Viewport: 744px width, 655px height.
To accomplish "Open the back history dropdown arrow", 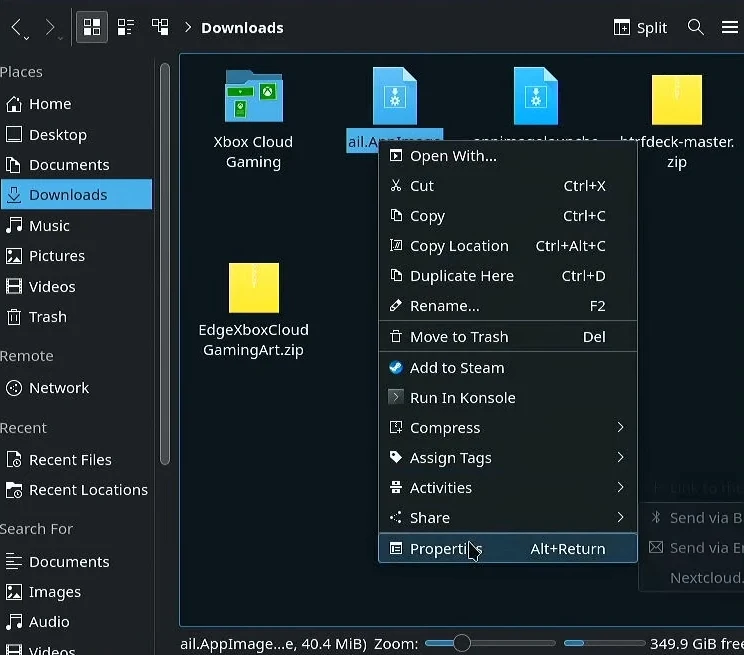I will (x=27, y=38).
